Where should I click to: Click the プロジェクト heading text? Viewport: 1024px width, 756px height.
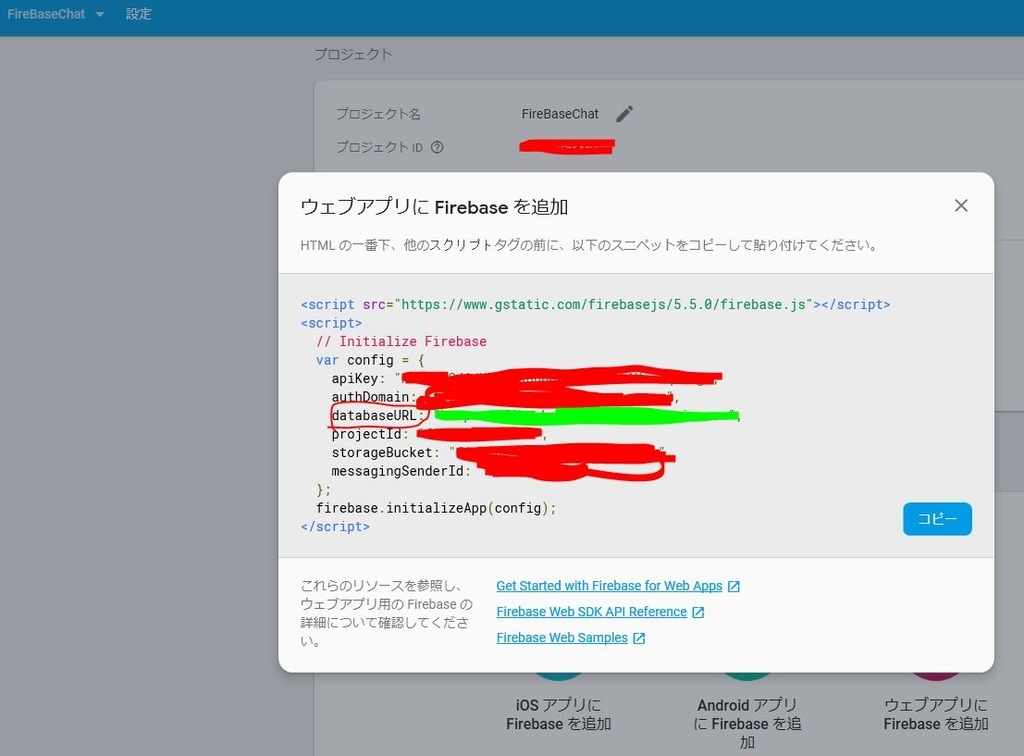click(353, 54)
